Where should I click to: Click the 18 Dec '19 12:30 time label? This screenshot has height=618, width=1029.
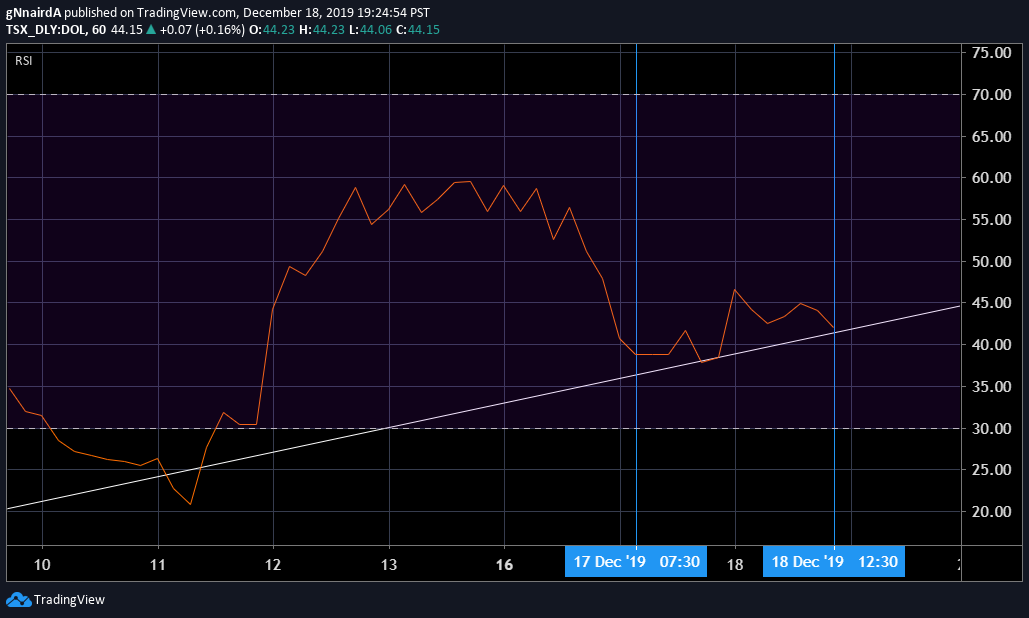coord(834,562)
